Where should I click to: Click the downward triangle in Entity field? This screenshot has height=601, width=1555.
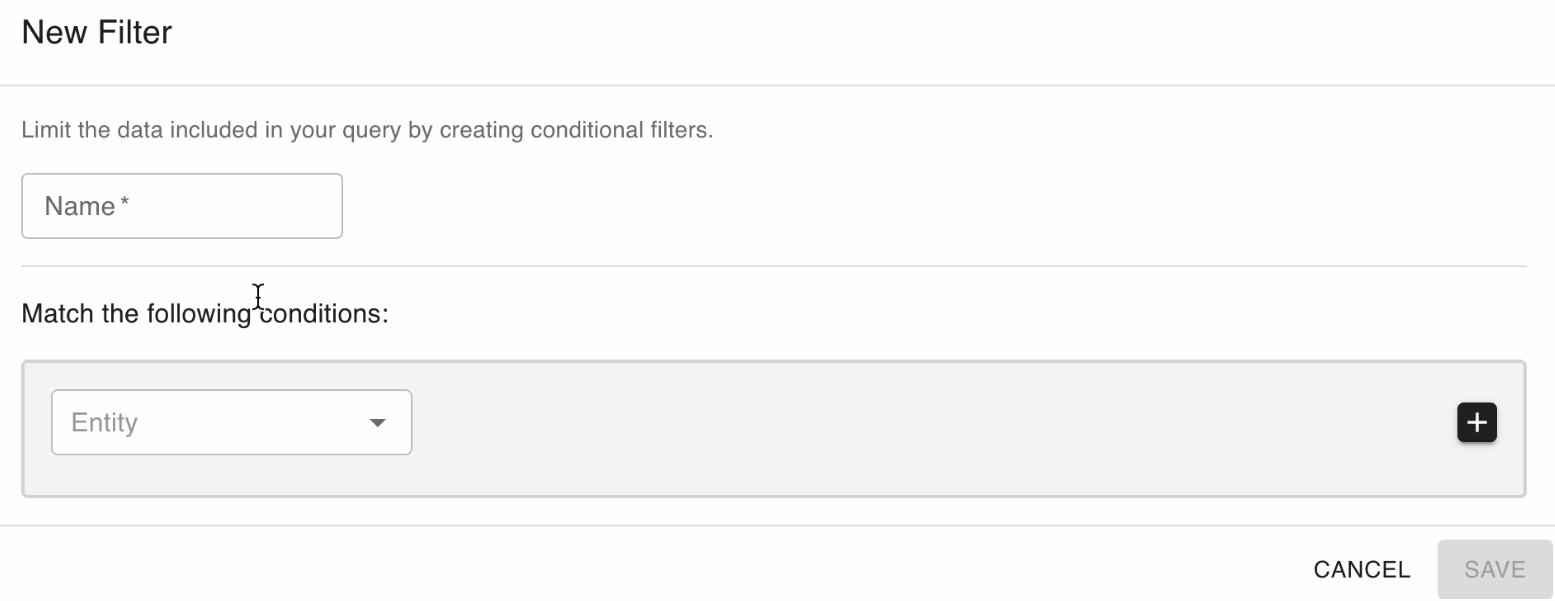tap(377, 423)
